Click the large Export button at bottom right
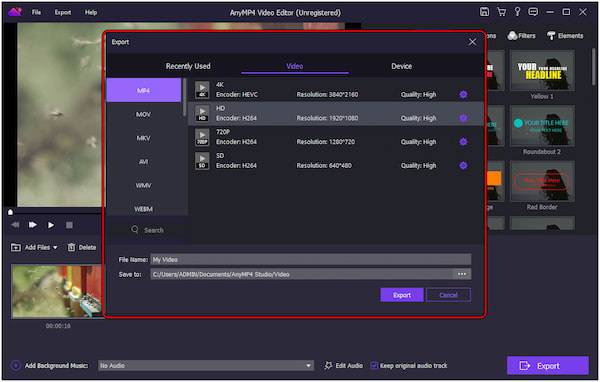 click(x=548, y=366)
